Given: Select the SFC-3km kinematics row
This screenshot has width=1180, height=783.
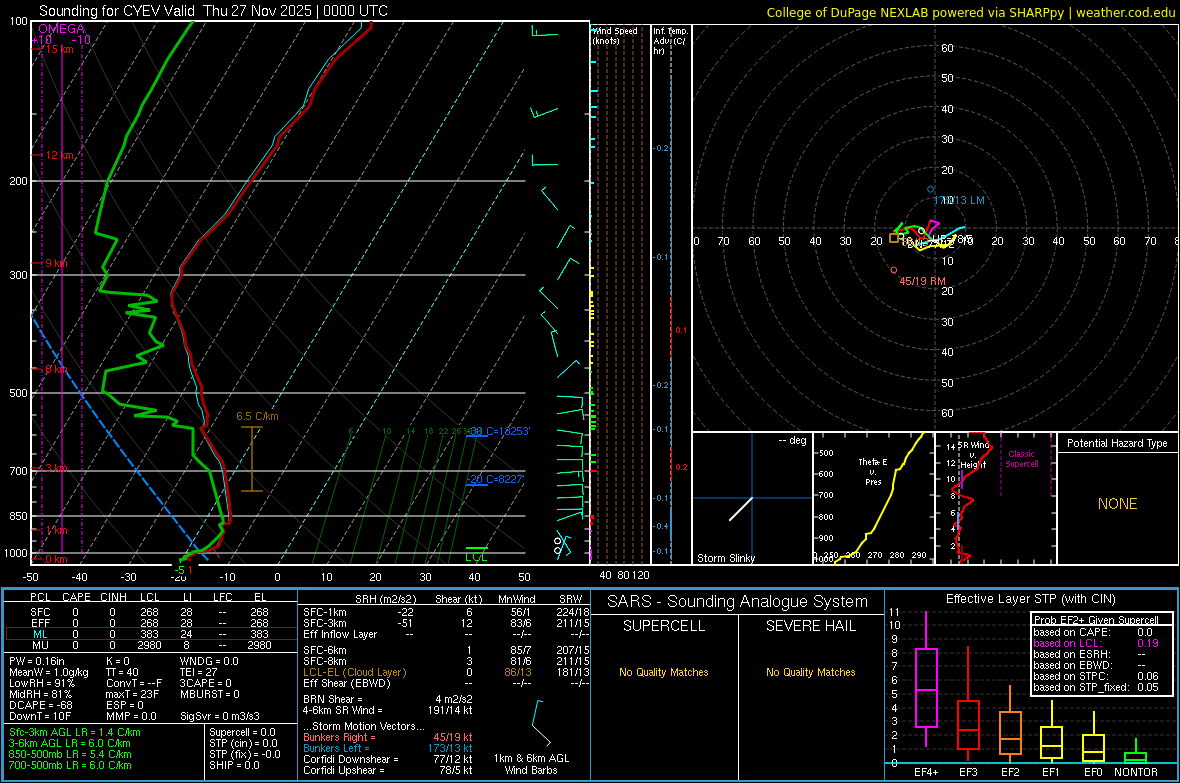Looking at the screenshot, I should 446,623.
